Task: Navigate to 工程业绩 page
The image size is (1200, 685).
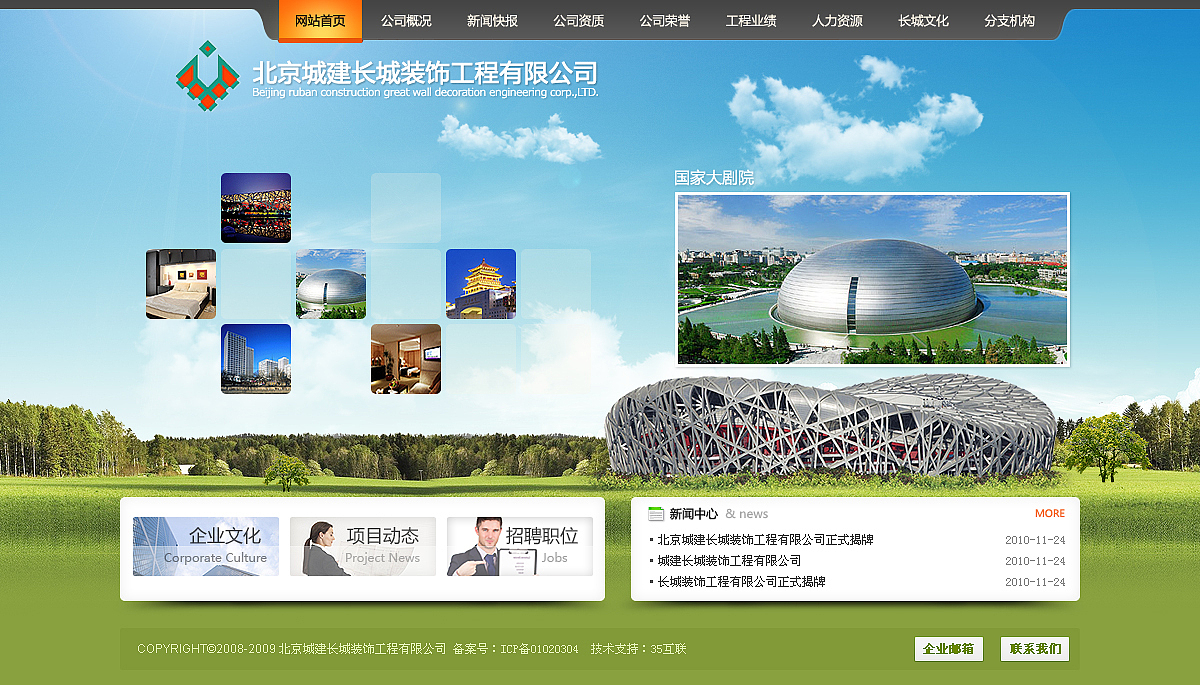Action: pos(751,21)
